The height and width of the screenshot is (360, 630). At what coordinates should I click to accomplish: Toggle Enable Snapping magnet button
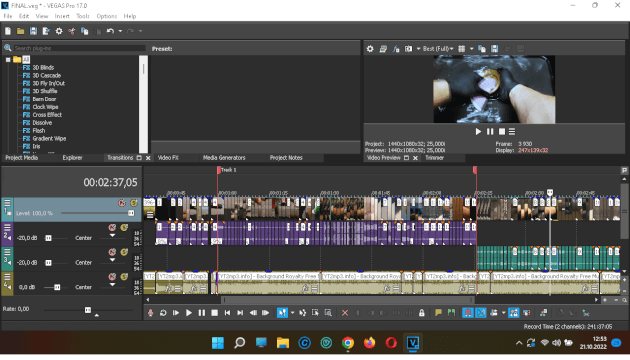468,313
